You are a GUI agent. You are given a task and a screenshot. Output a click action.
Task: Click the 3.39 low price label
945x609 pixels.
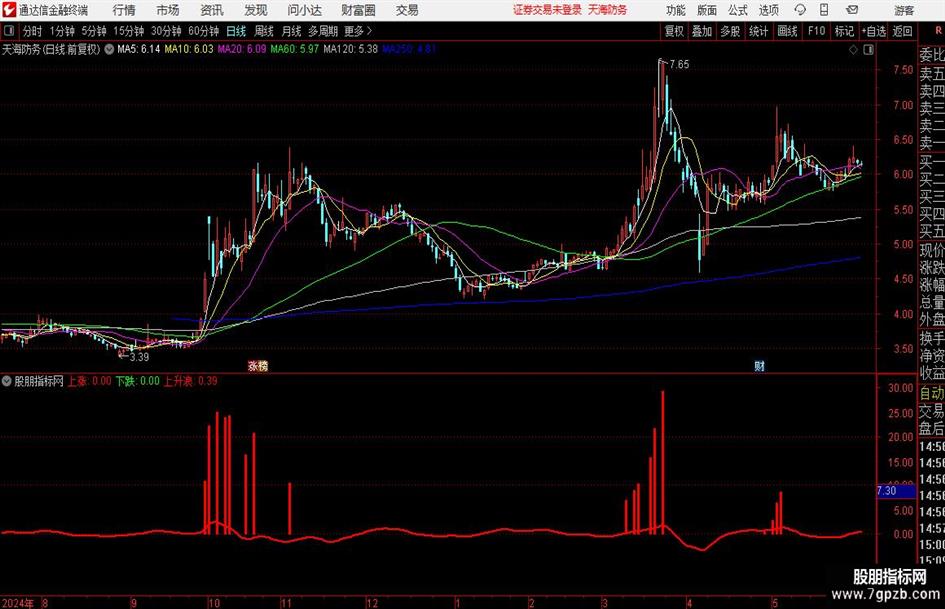click(x=139, y=356)
